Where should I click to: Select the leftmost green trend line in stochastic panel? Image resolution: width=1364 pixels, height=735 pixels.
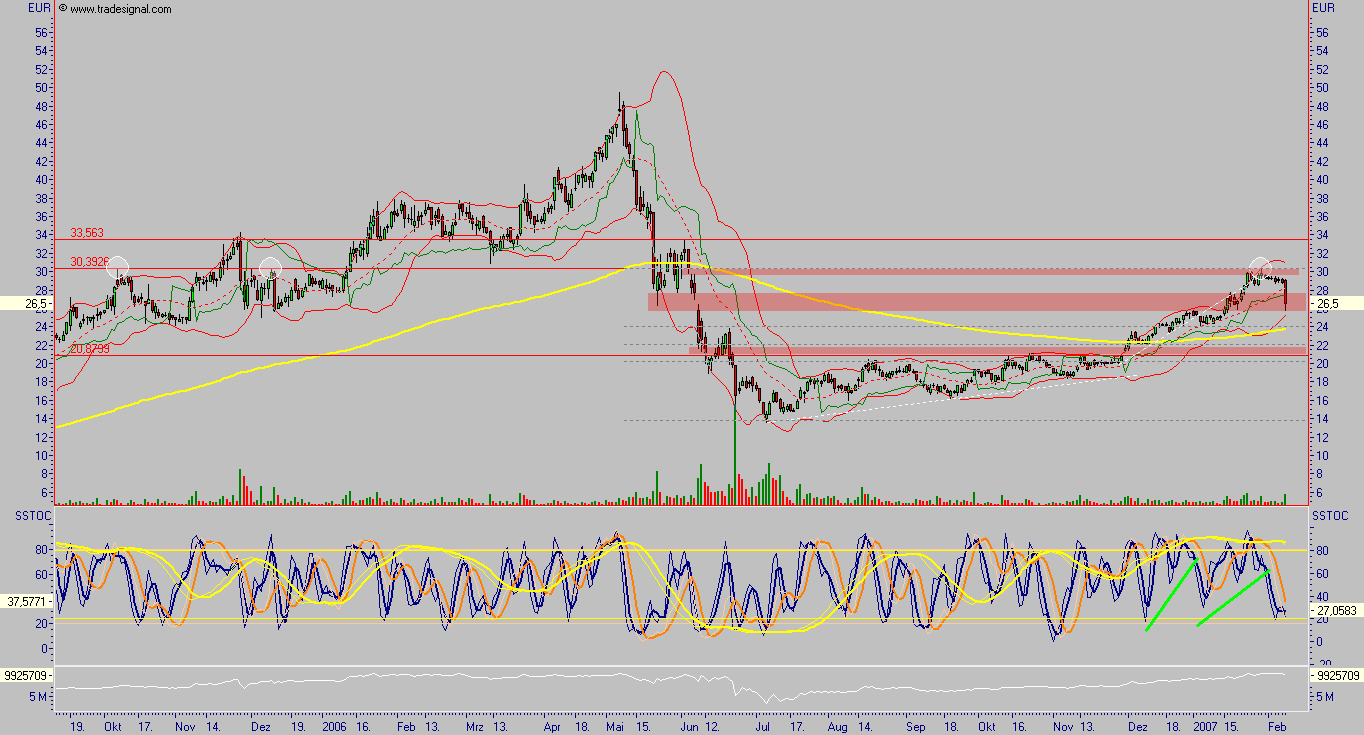click(x=1172, y=594)
